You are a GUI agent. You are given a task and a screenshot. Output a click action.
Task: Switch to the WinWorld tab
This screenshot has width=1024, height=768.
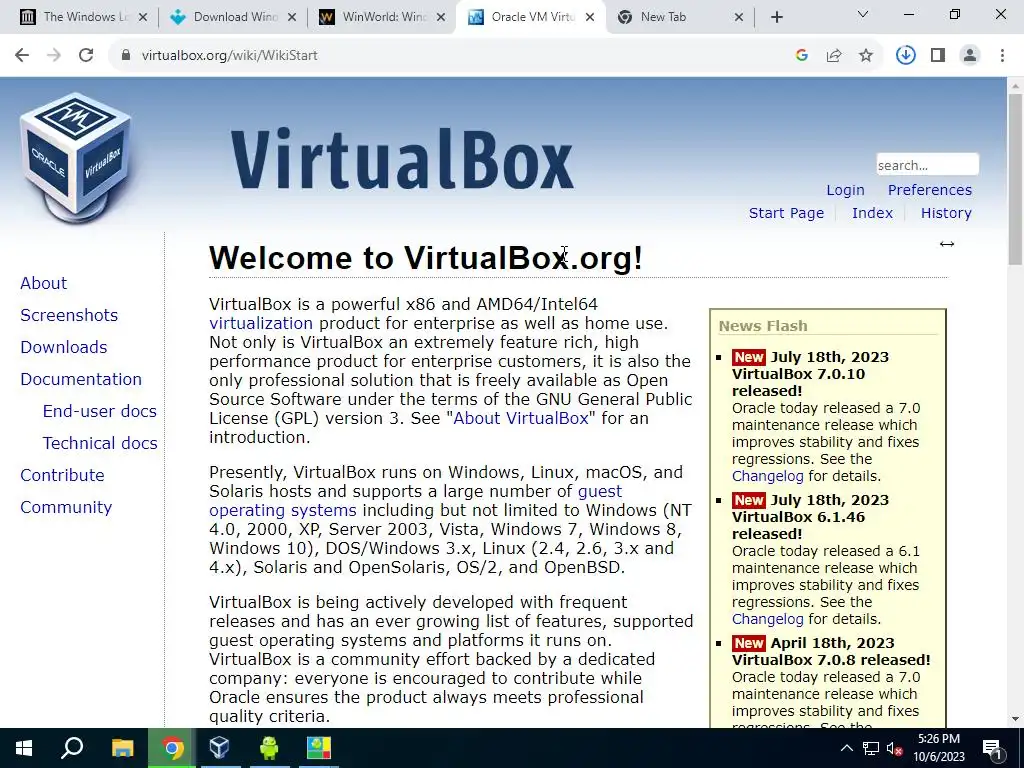[383, 17]
